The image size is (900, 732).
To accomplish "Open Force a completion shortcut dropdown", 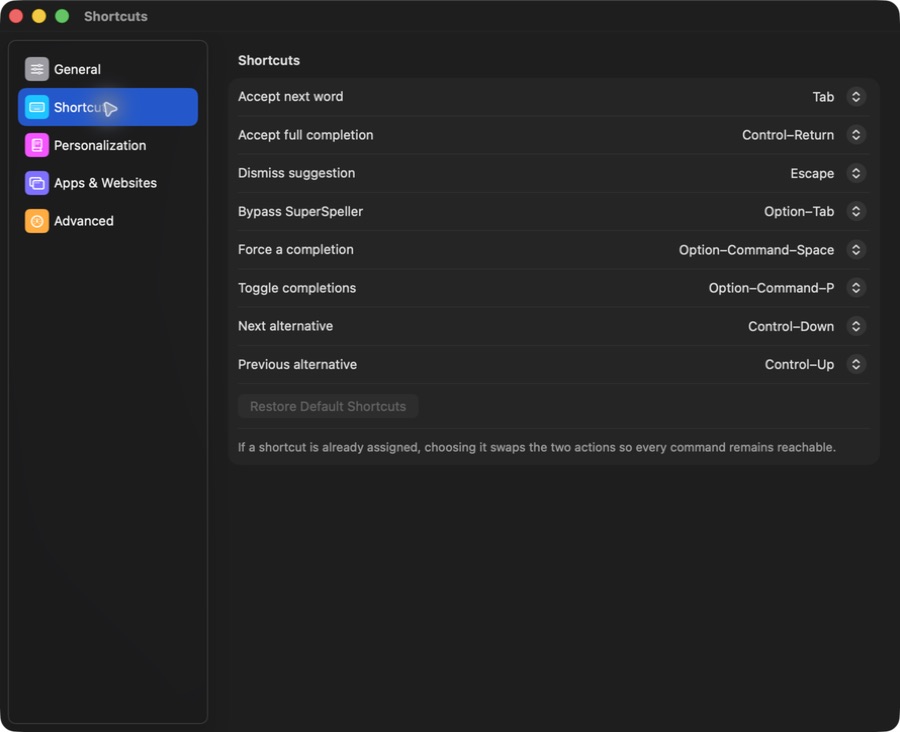I will point(856,250).
